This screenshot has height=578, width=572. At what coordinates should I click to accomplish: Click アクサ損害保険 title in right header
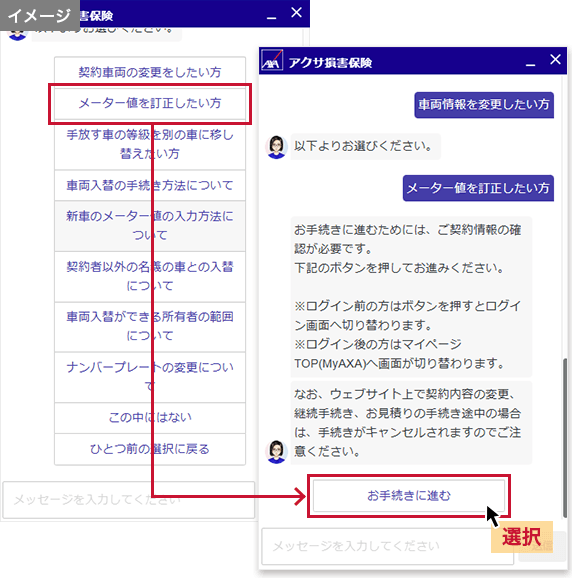pyautogui.click(x=330, y=63)
